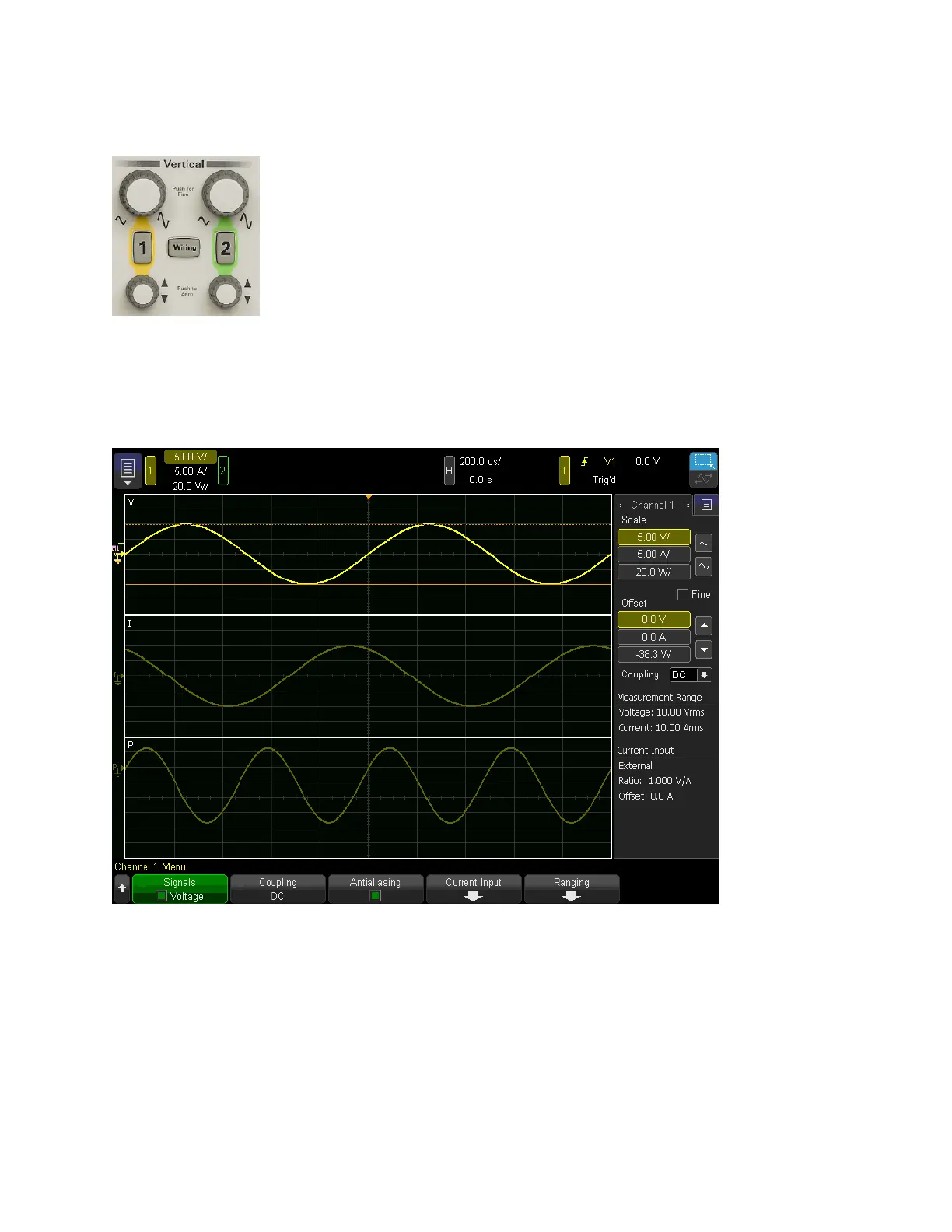Click the Coupling DC softkey

pyautogui.click(x=278, y=889)
